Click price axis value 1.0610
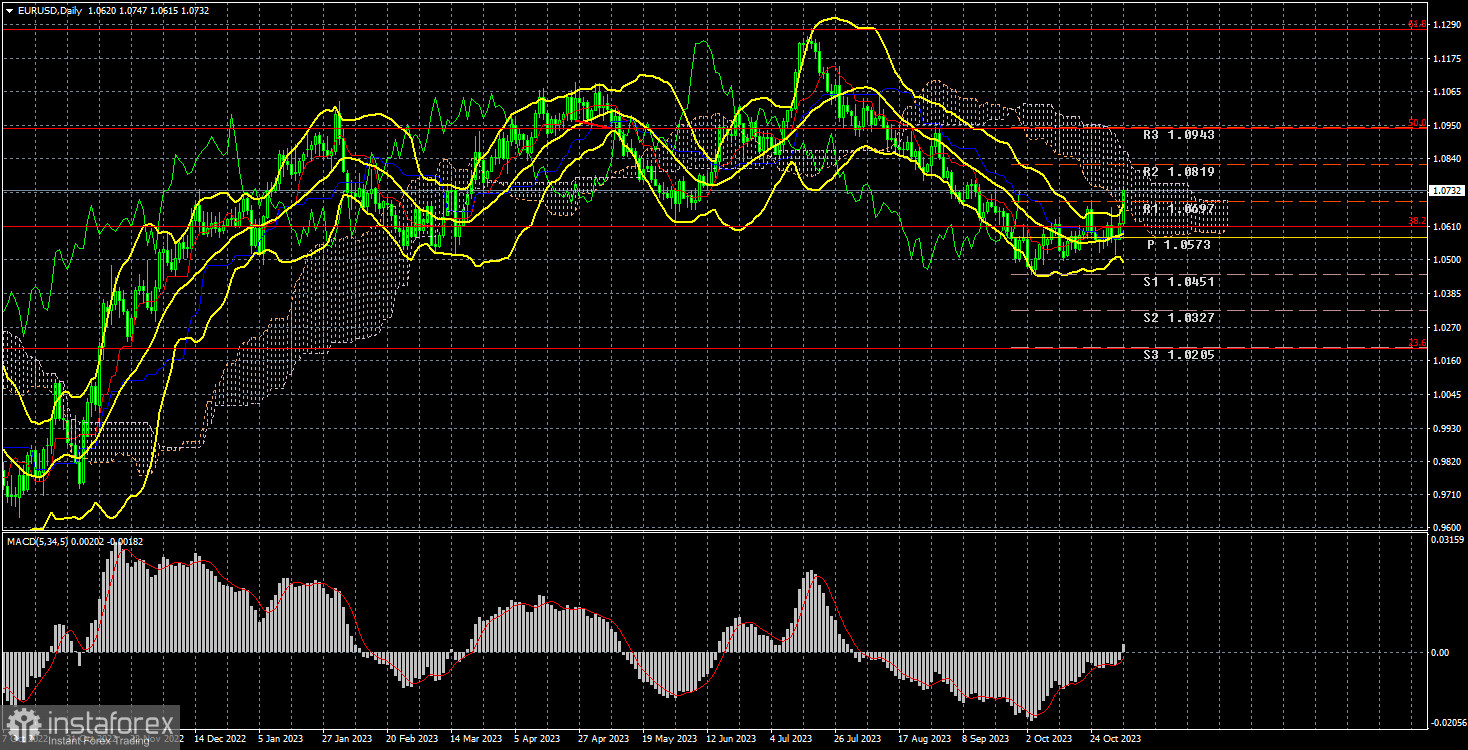The width and height of the screenshot is (1468, 750). 1446,226
